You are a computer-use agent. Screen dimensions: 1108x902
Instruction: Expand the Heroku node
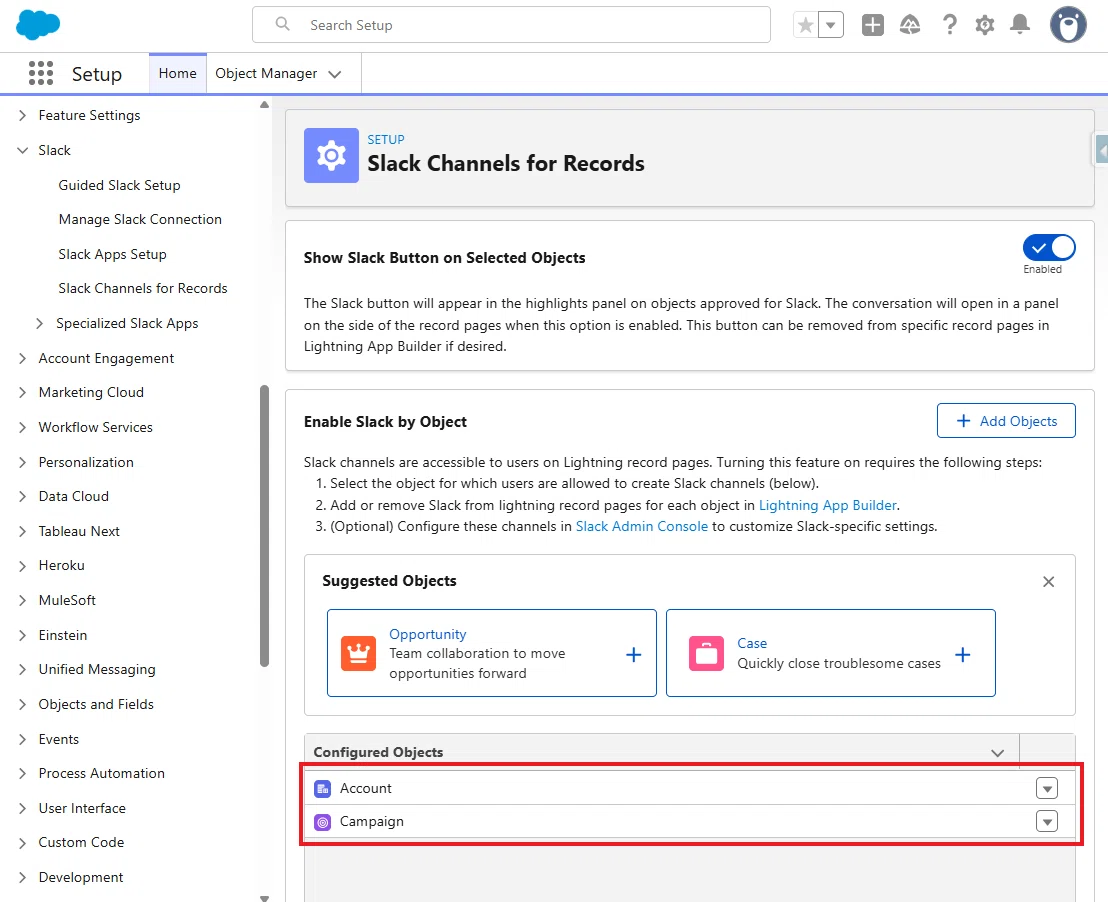(23, 566)
